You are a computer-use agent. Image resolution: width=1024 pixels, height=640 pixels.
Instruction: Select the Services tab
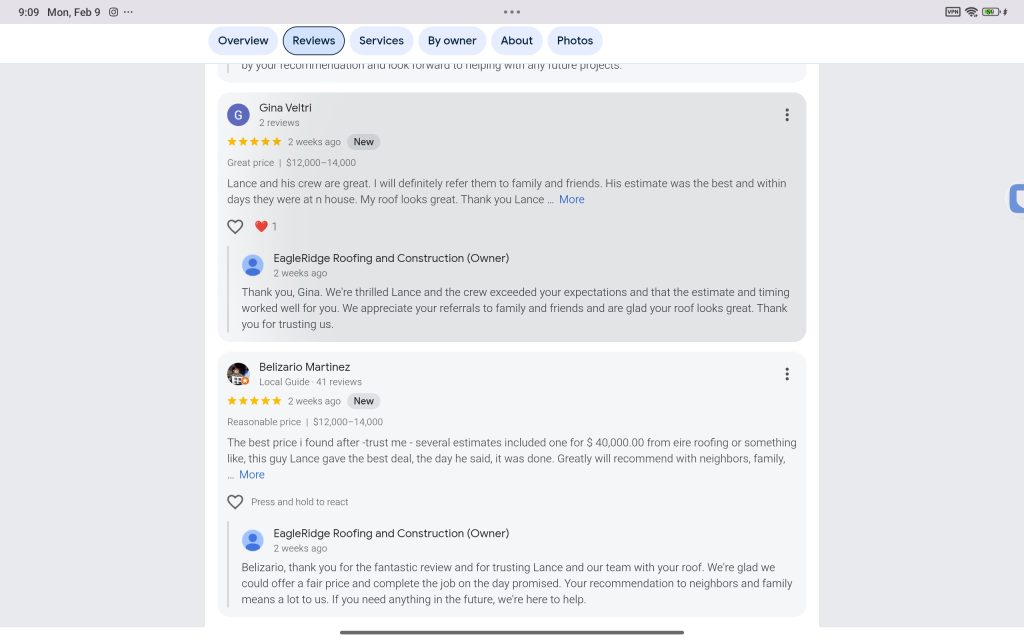(x=381, y=41)
